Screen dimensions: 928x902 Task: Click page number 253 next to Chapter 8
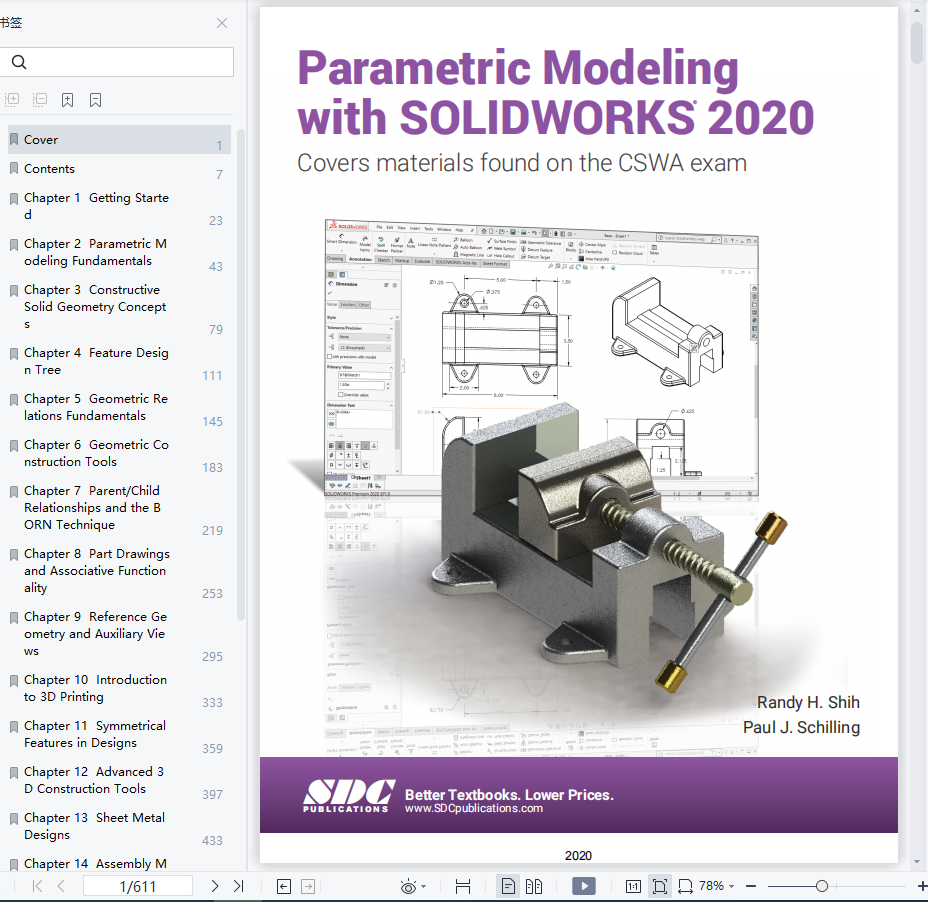pos(212,594)
